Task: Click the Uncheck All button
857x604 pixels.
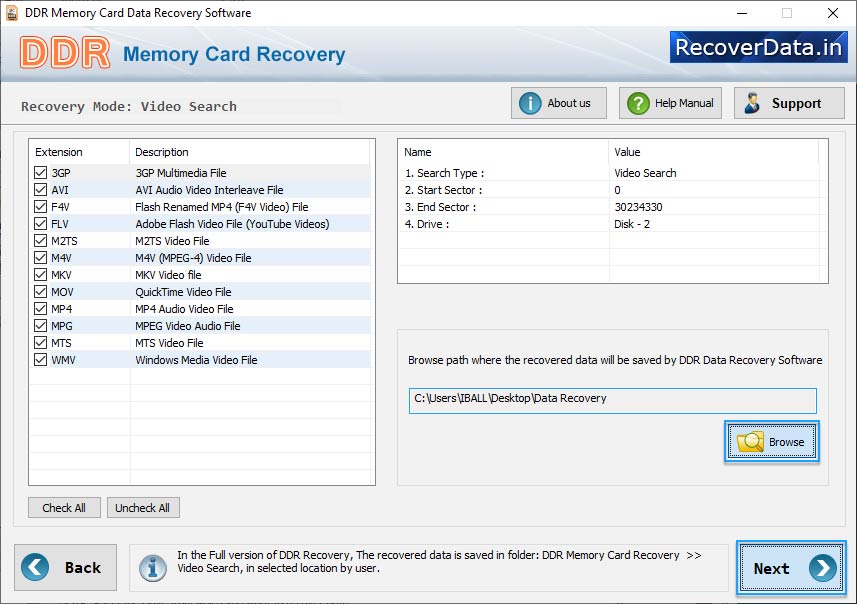Action: pyautogui.click(x=143, y=508)
